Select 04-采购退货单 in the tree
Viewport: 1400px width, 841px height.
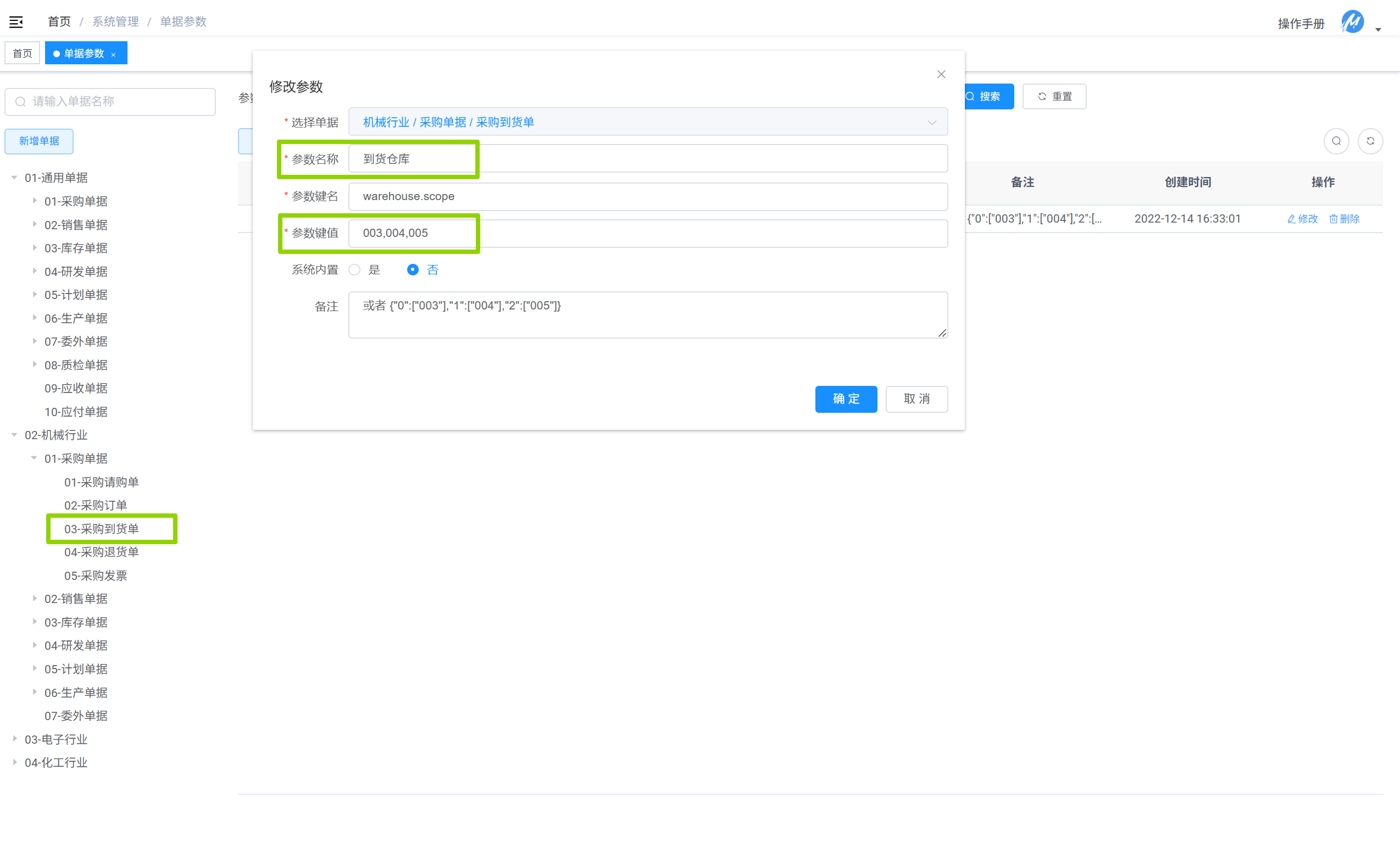point(102,551)
